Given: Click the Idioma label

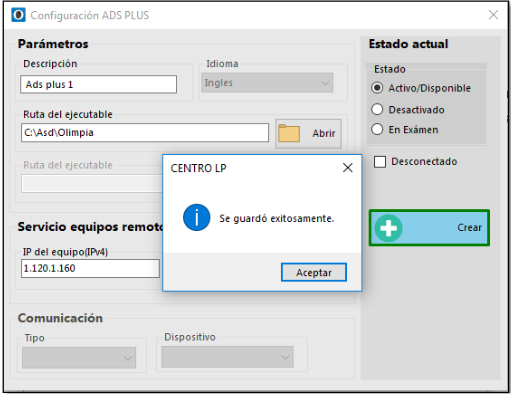Looking at the screenshot, I should pos(222,64).
